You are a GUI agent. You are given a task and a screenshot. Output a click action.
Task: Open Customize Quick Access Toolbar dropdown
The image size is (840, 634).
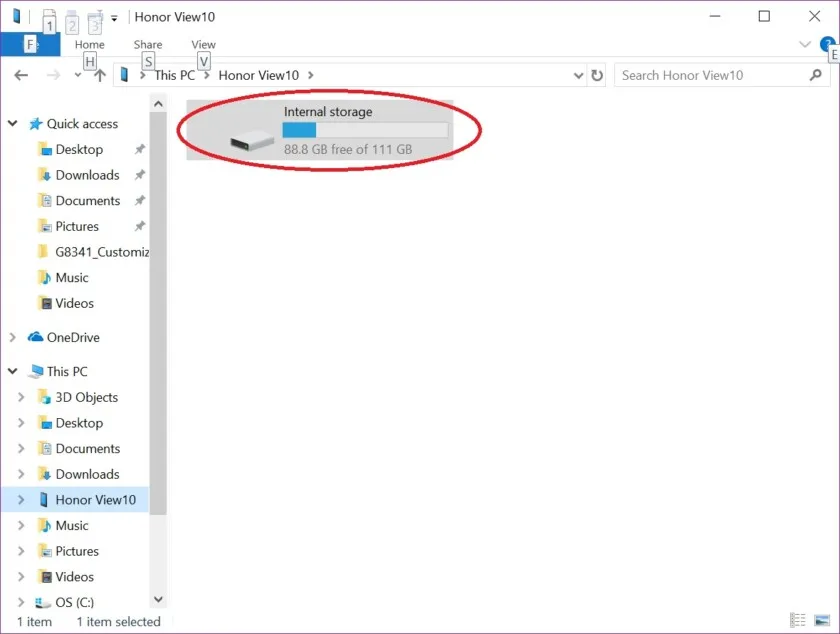click(114, 18)
